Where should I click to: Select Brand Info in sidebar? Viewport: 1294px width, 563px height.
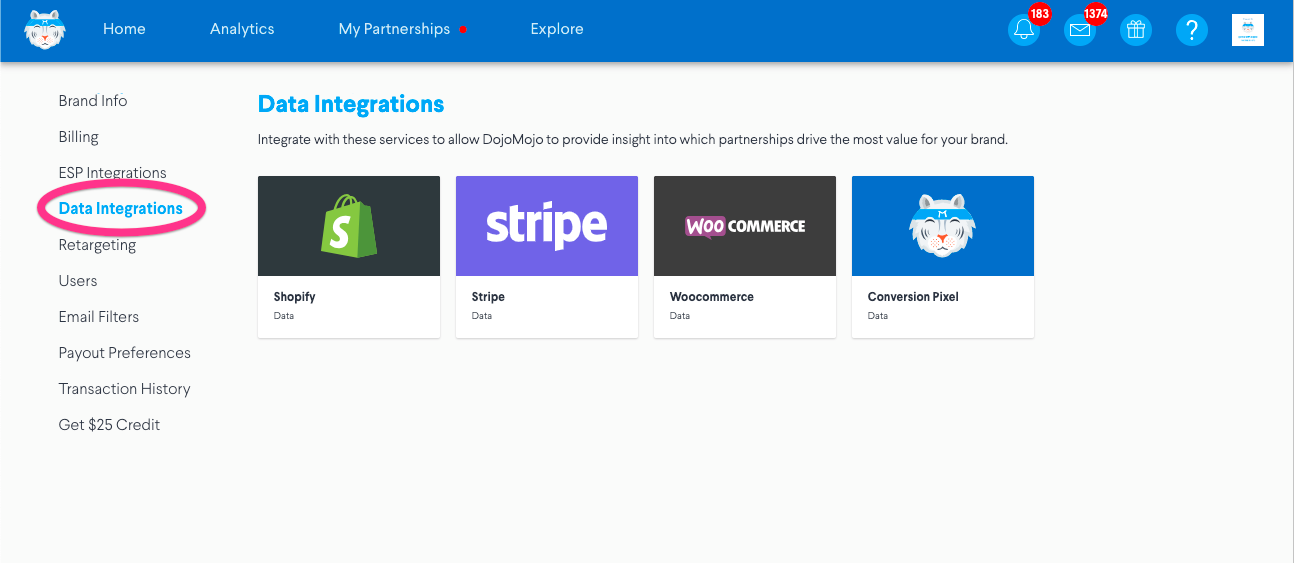coord(93,101)
